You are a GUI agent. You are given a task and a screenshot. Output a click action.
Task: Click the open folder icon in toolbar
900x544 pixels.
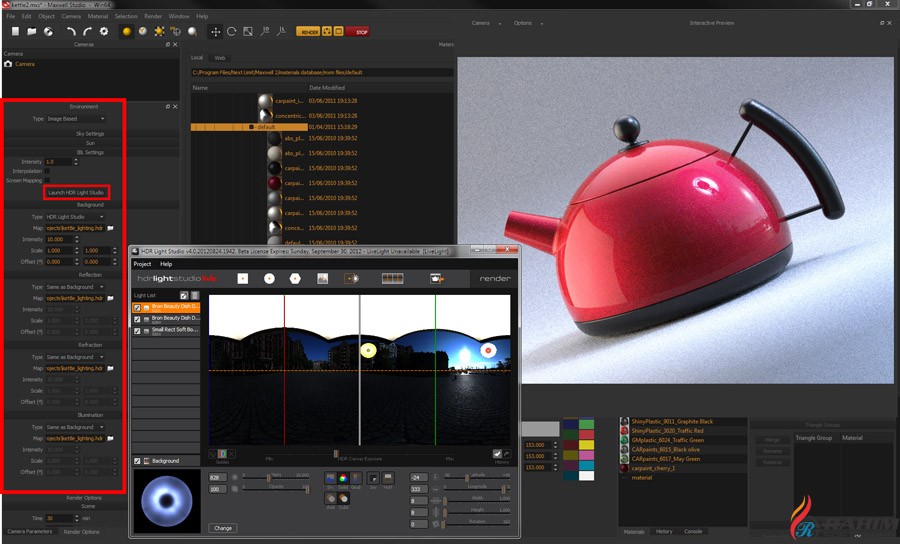tap(32, 32)
